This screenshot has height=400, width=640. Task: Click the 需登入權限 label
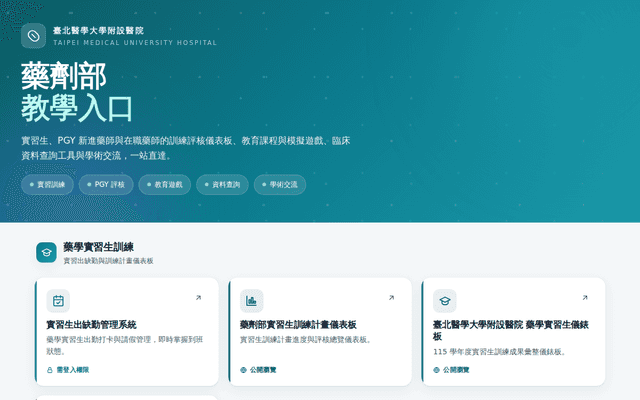coord(73,370)
